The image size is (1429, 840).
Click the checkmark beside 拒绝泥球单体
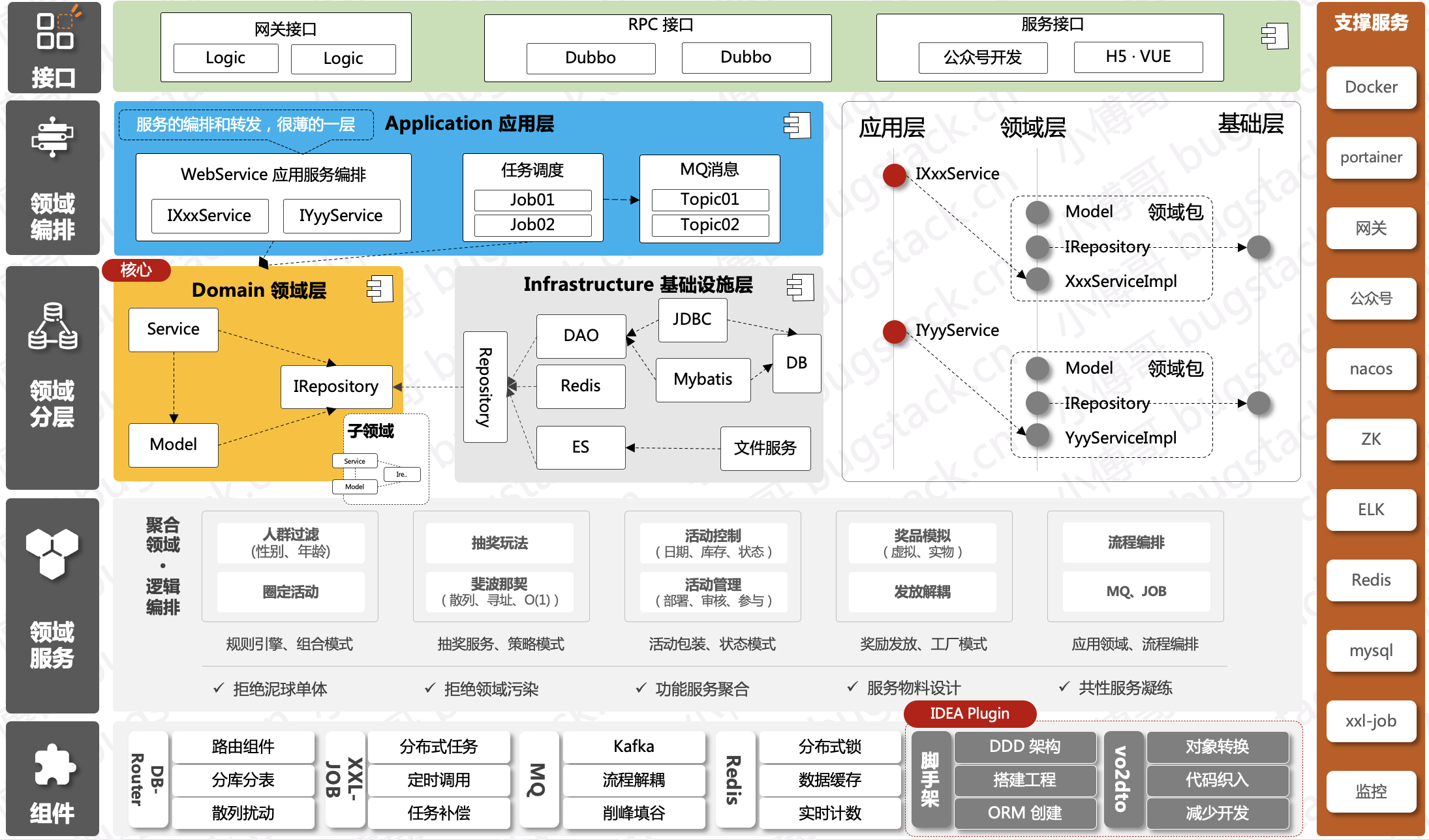pyautogui.click(x=219, y=688)
